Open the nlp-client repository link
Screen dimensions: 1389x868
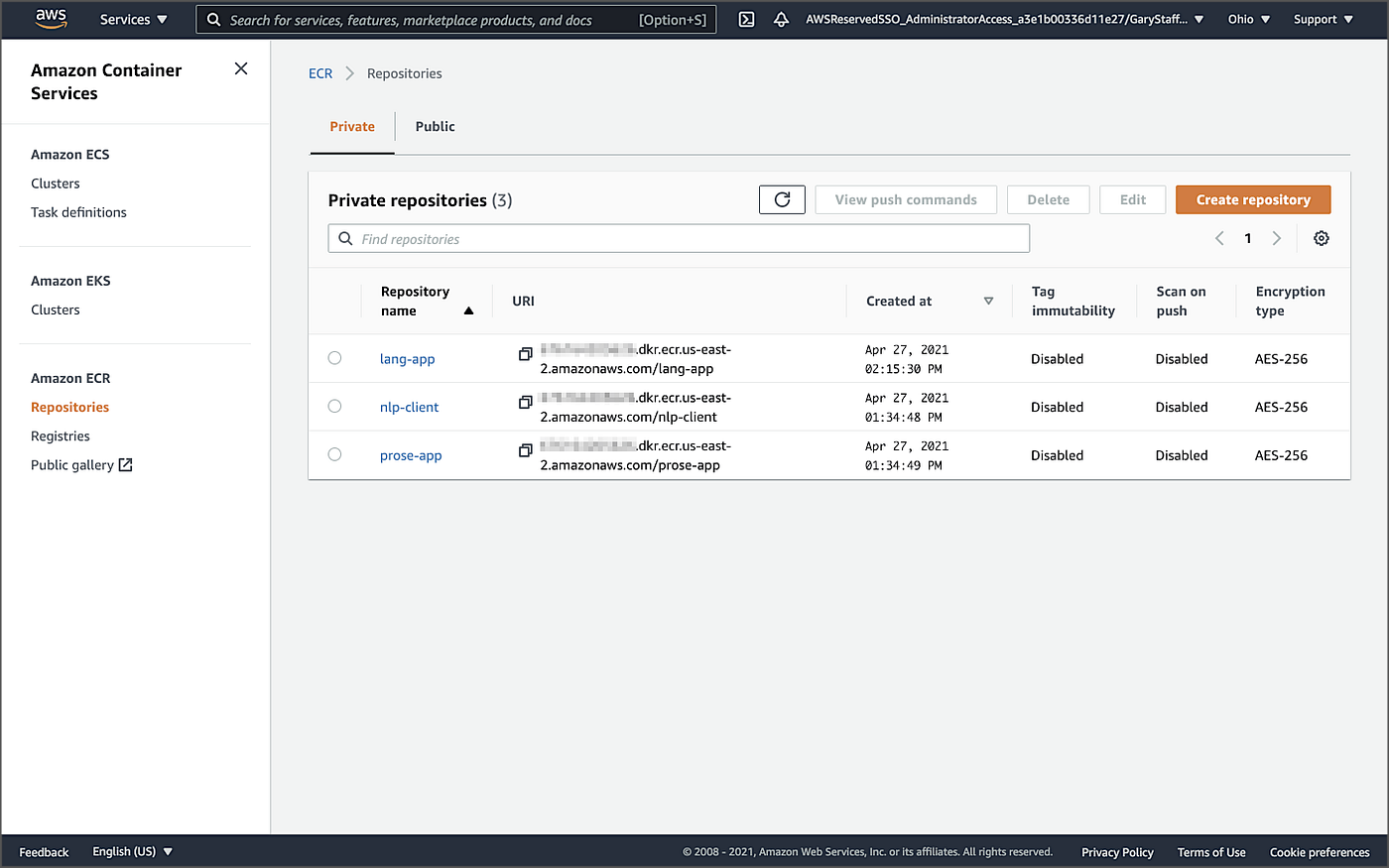click(x=409, y=406)
